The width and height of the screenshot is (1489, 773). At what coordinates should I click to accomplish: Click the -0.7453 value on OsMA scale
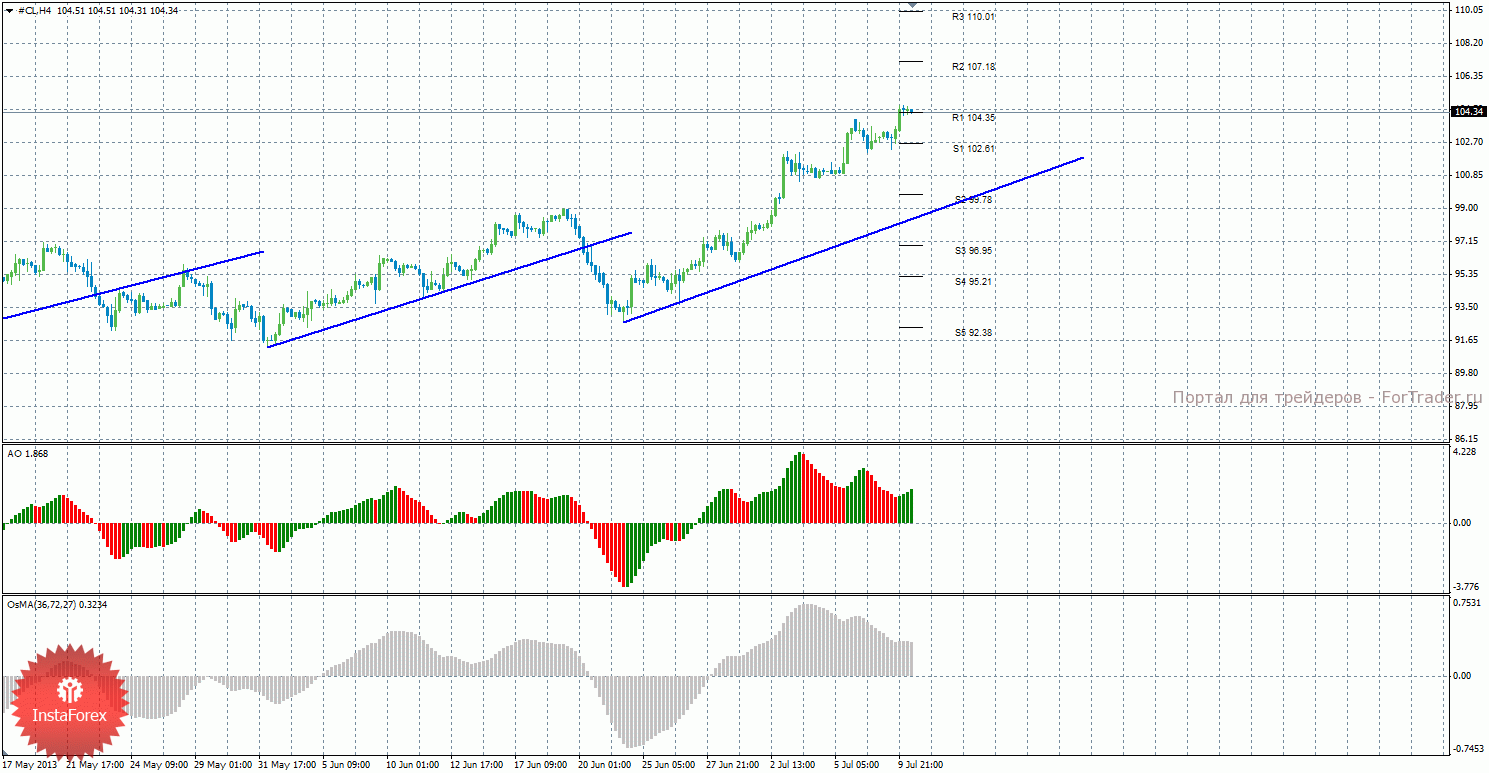pos(1467,749)
